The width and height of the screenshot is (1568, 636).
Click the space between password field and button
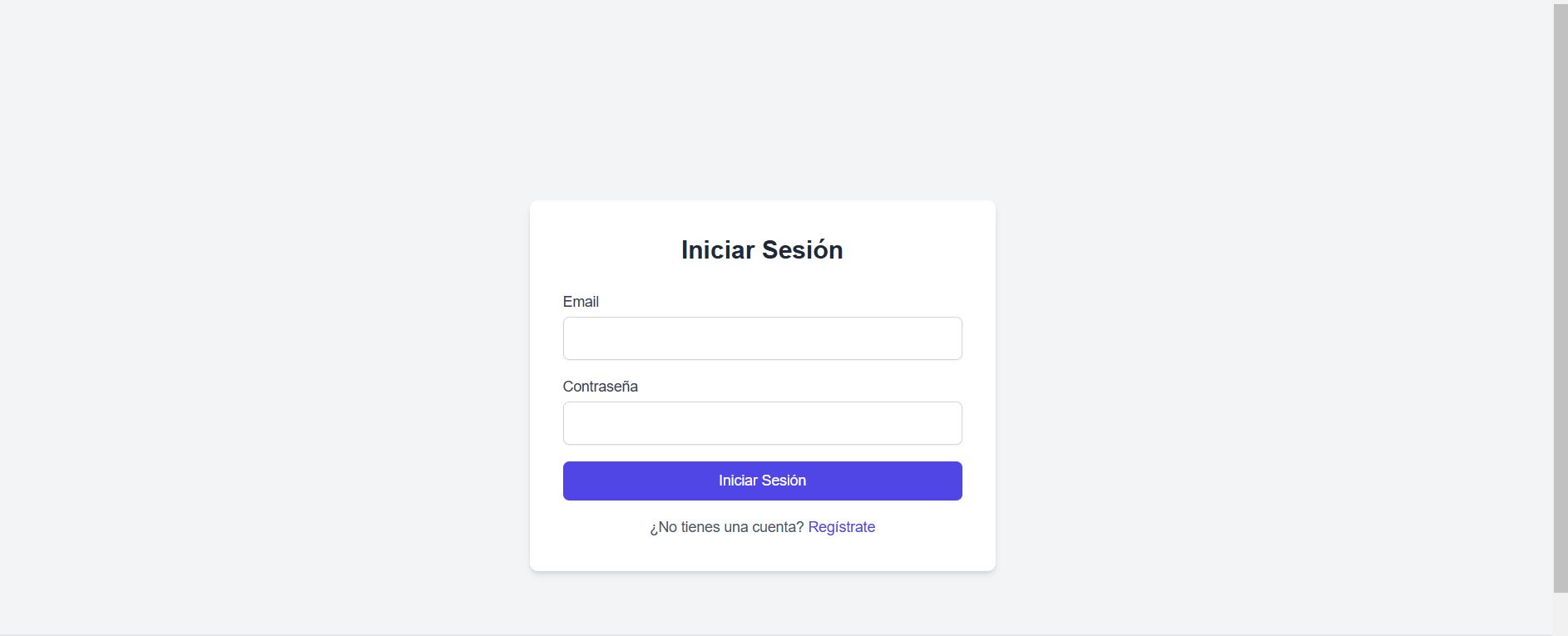[762, 452]
